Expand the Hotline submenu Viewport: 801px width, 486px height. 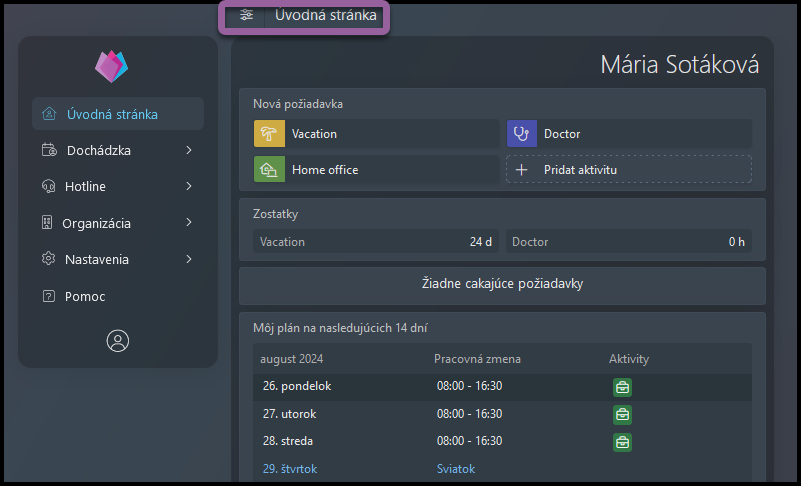pos(188,187)
